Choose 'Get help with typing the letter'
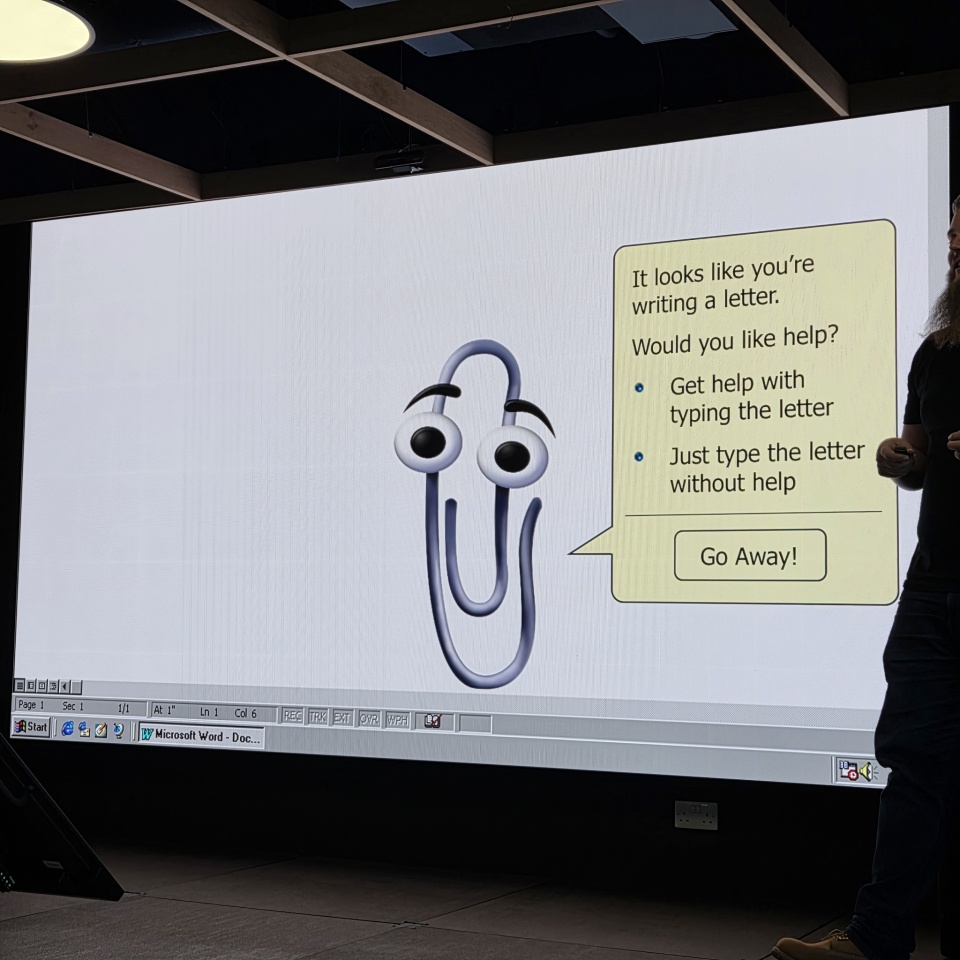 click(751, 397)
